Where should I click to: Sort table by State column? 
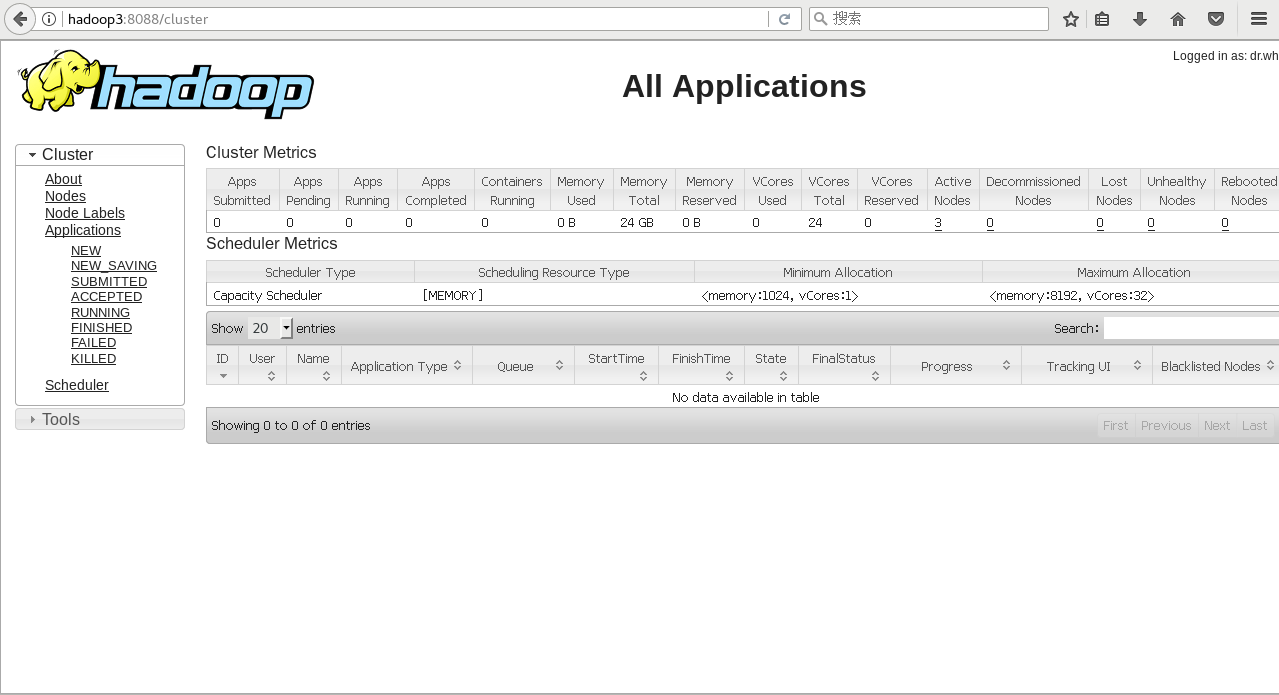[x=771, y=365]
